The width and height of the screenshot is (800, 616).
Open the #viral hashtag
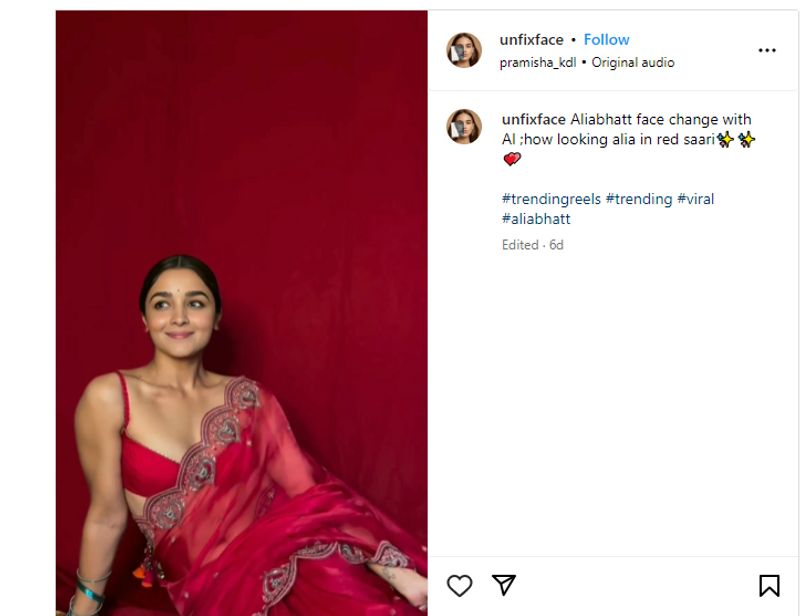[695, 199]
